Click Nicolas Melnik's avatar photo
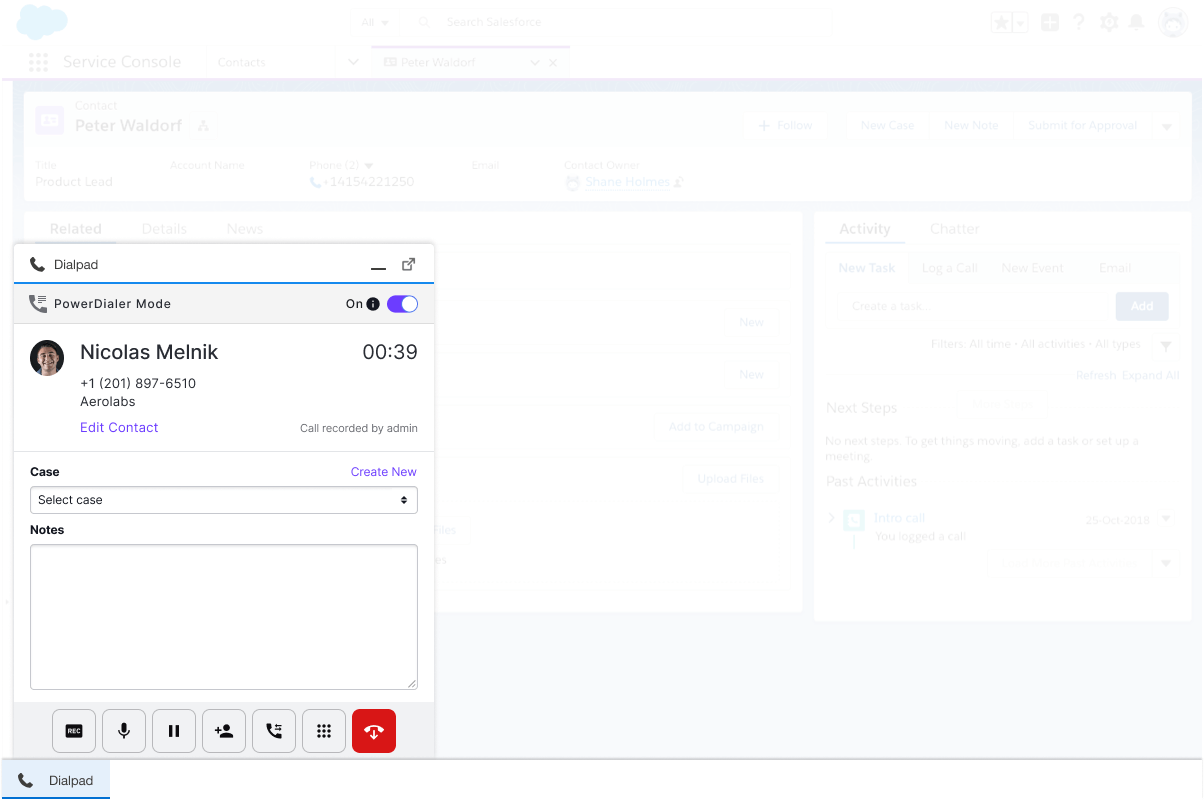The height and width of the screenshot is (800, 1204). (x=47, y=358)
